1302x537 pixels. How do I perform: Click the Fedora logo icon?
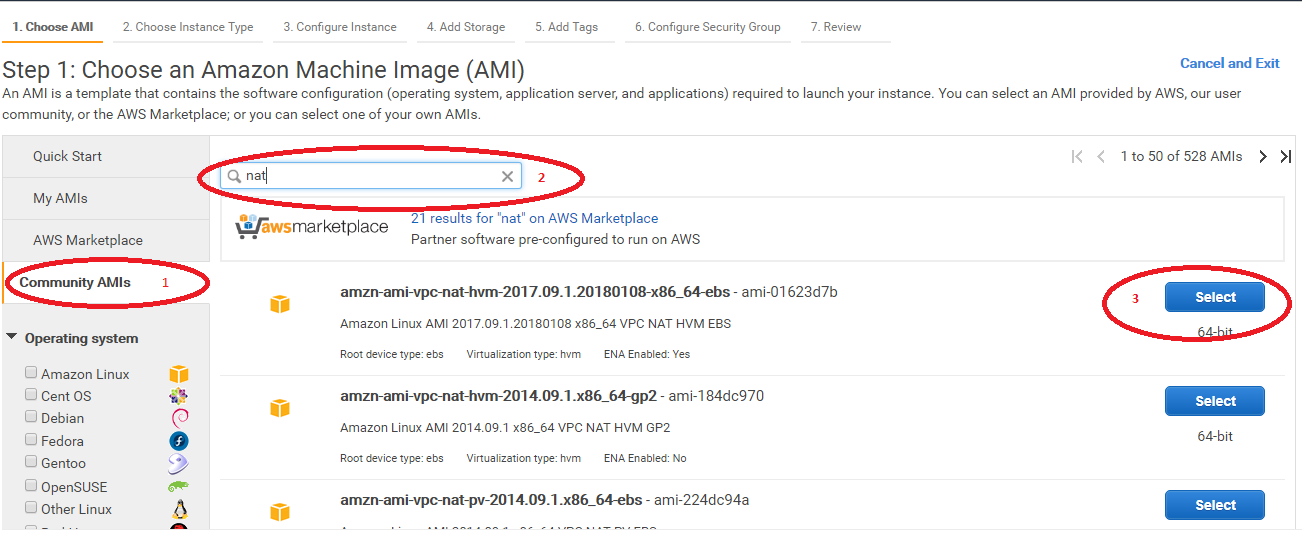coord(179,441)
